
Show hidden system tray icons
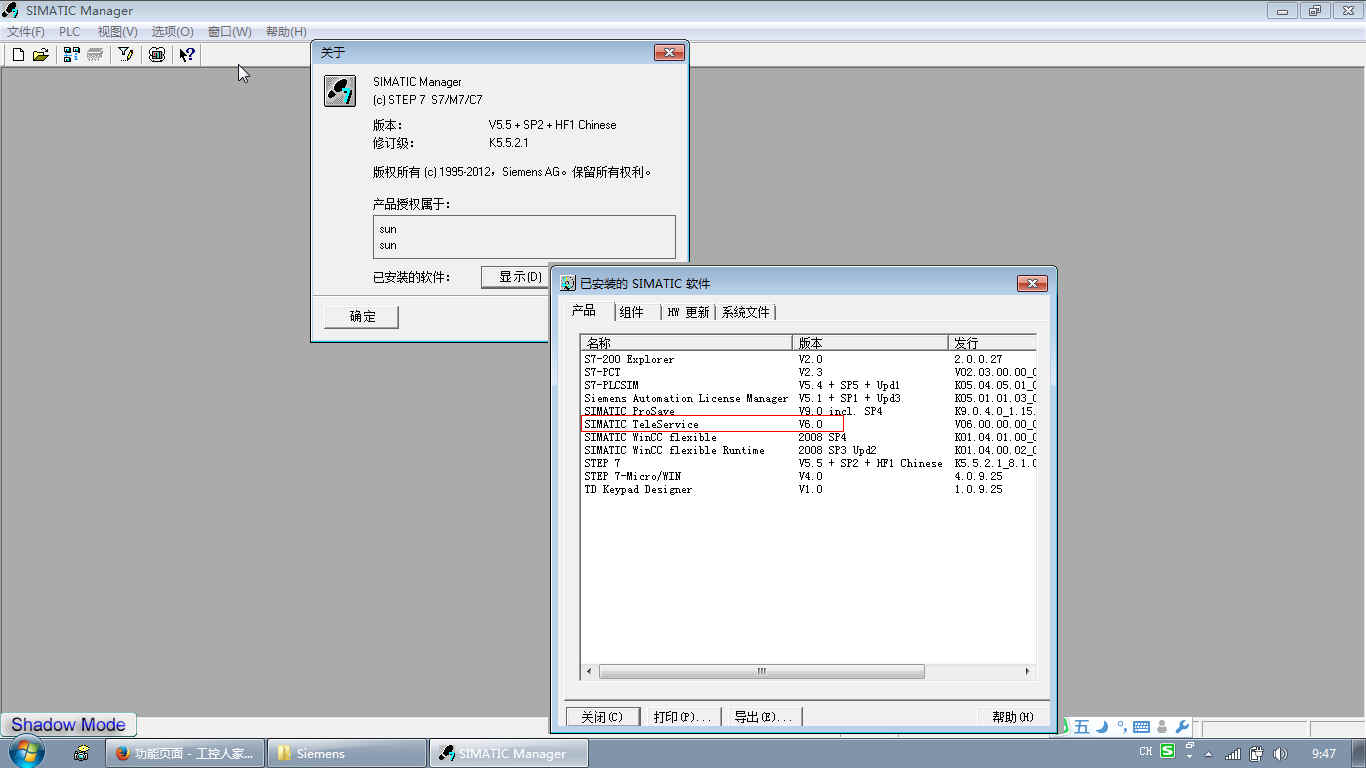click(1209, 754)
